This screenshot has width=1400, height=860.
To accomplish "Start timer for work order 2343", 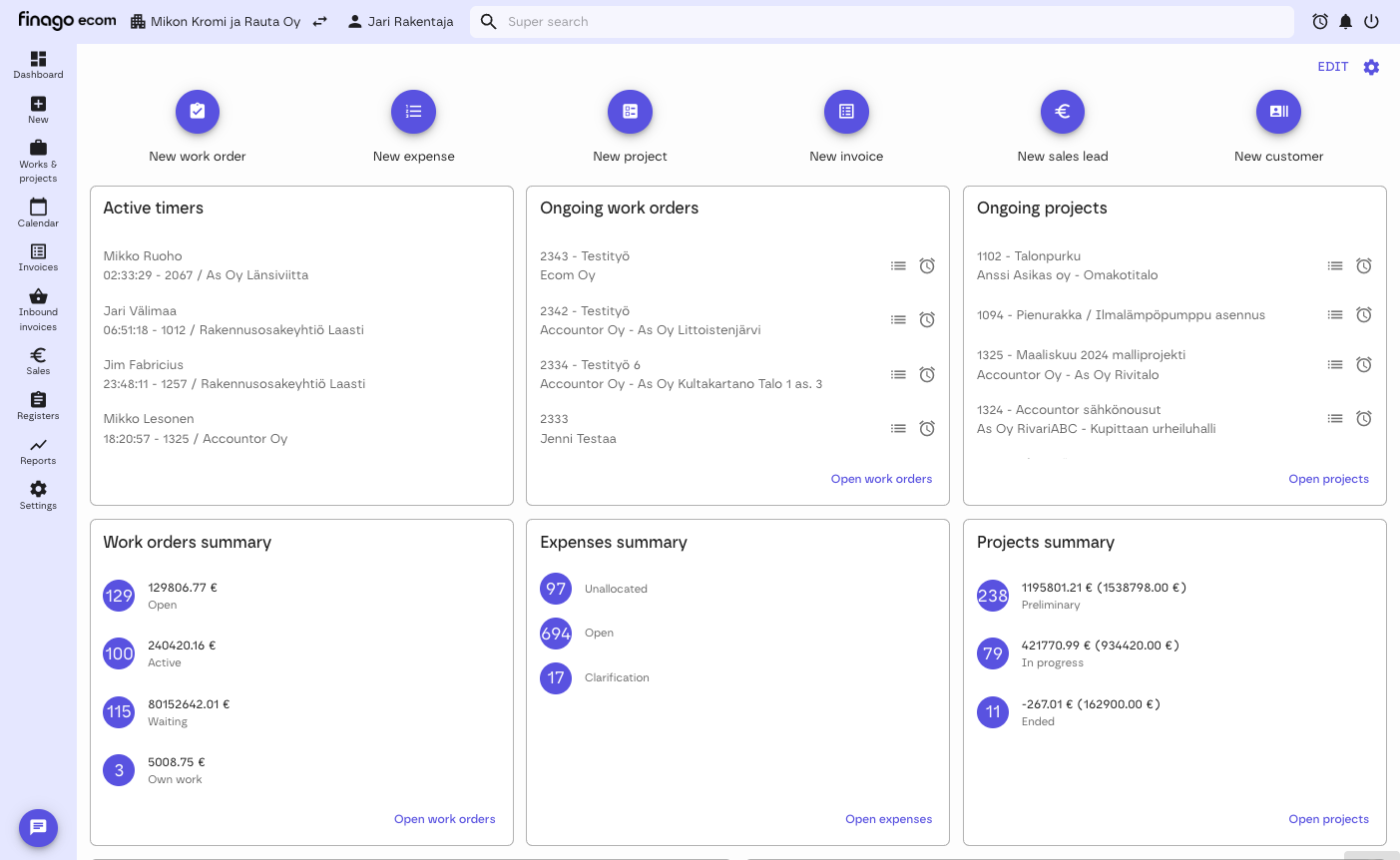I will point(927,265).
